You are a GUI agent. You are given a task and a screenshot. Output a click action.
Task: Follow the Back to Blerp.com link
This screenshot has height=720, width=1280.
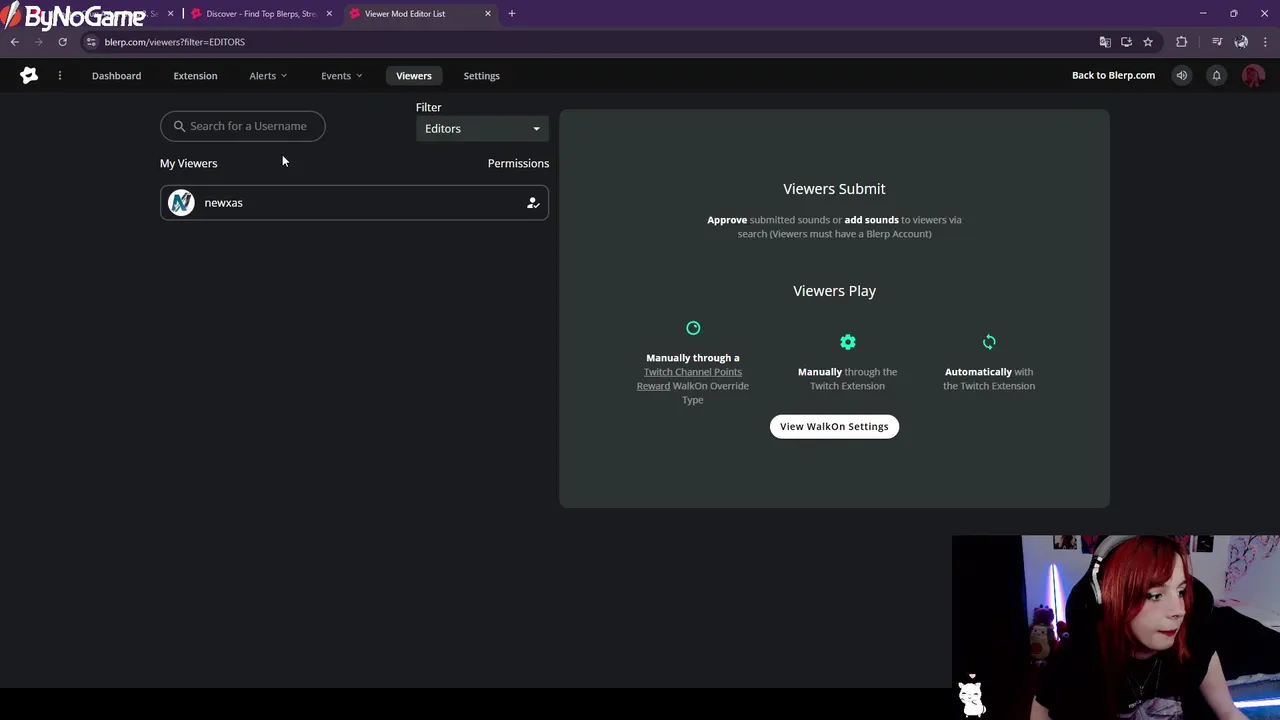coord(1113,75)
